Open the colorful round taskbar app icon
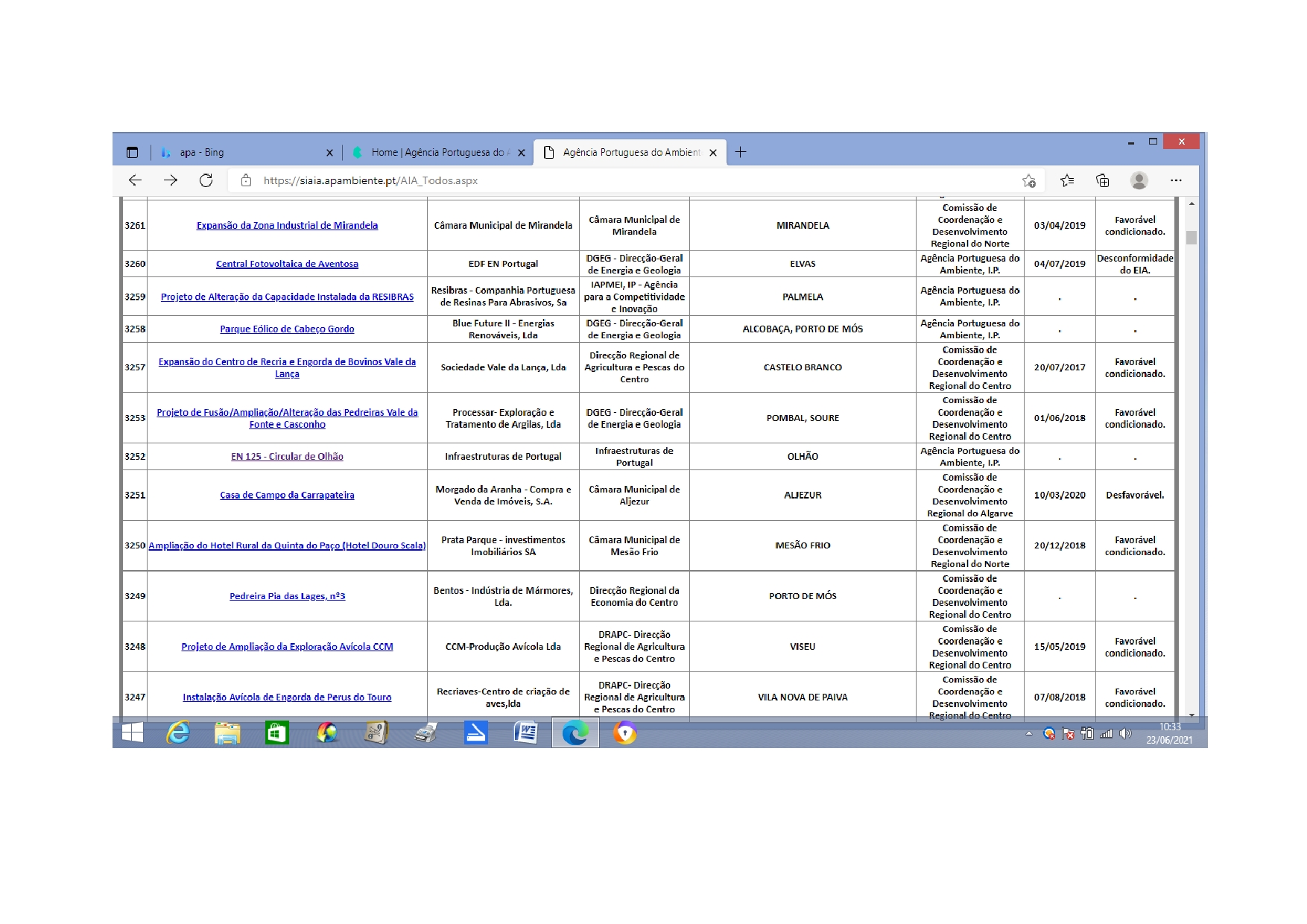 pos(326,733)
